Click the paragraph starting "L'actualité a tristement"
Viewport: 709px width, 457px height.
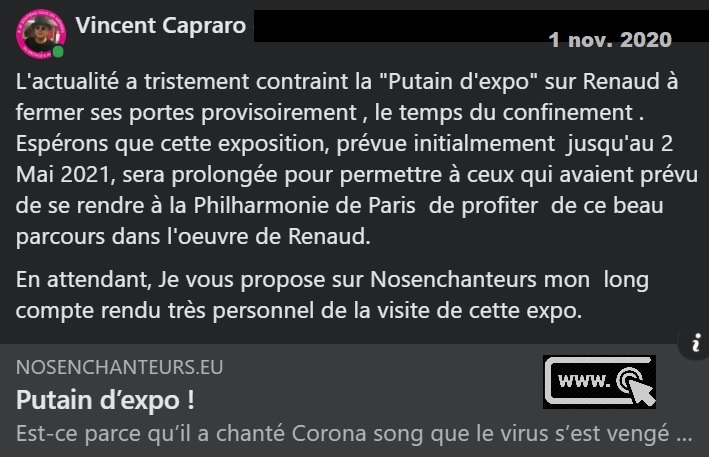tap(356, 159)
